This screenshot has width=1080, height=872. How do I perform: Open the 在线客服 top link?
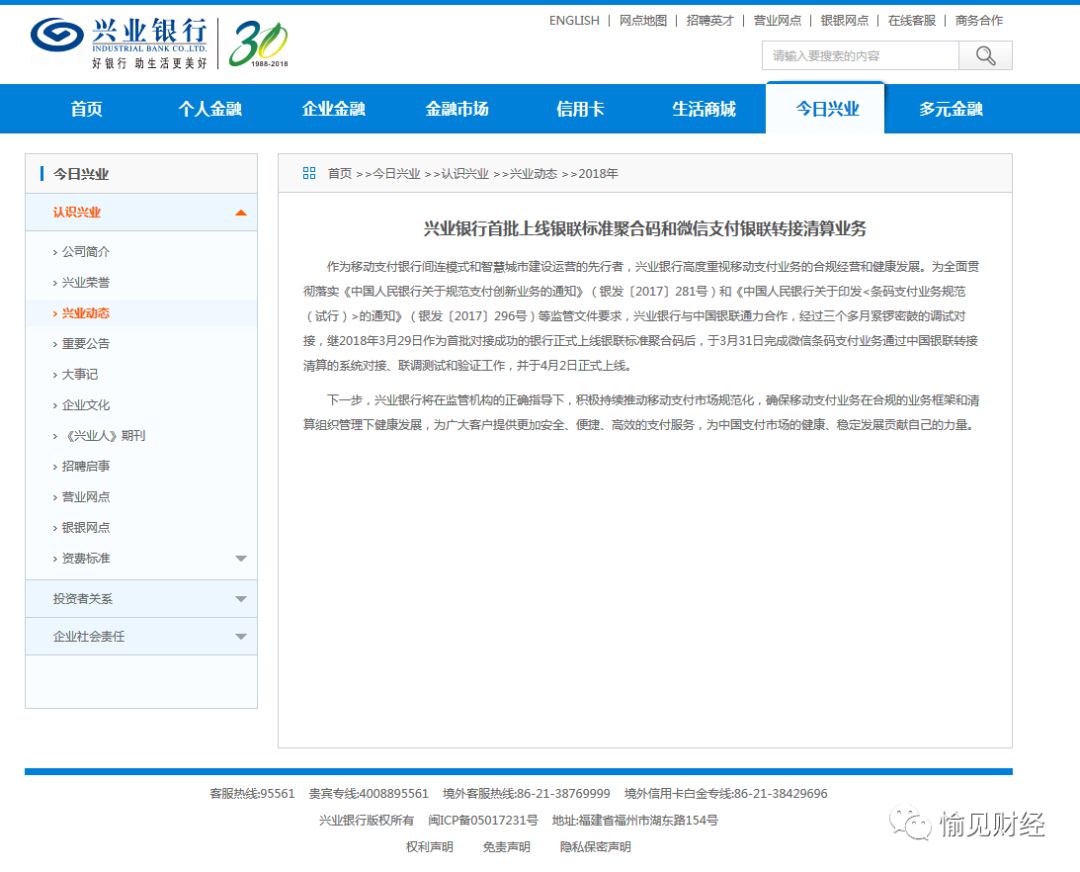coord(911,21)
